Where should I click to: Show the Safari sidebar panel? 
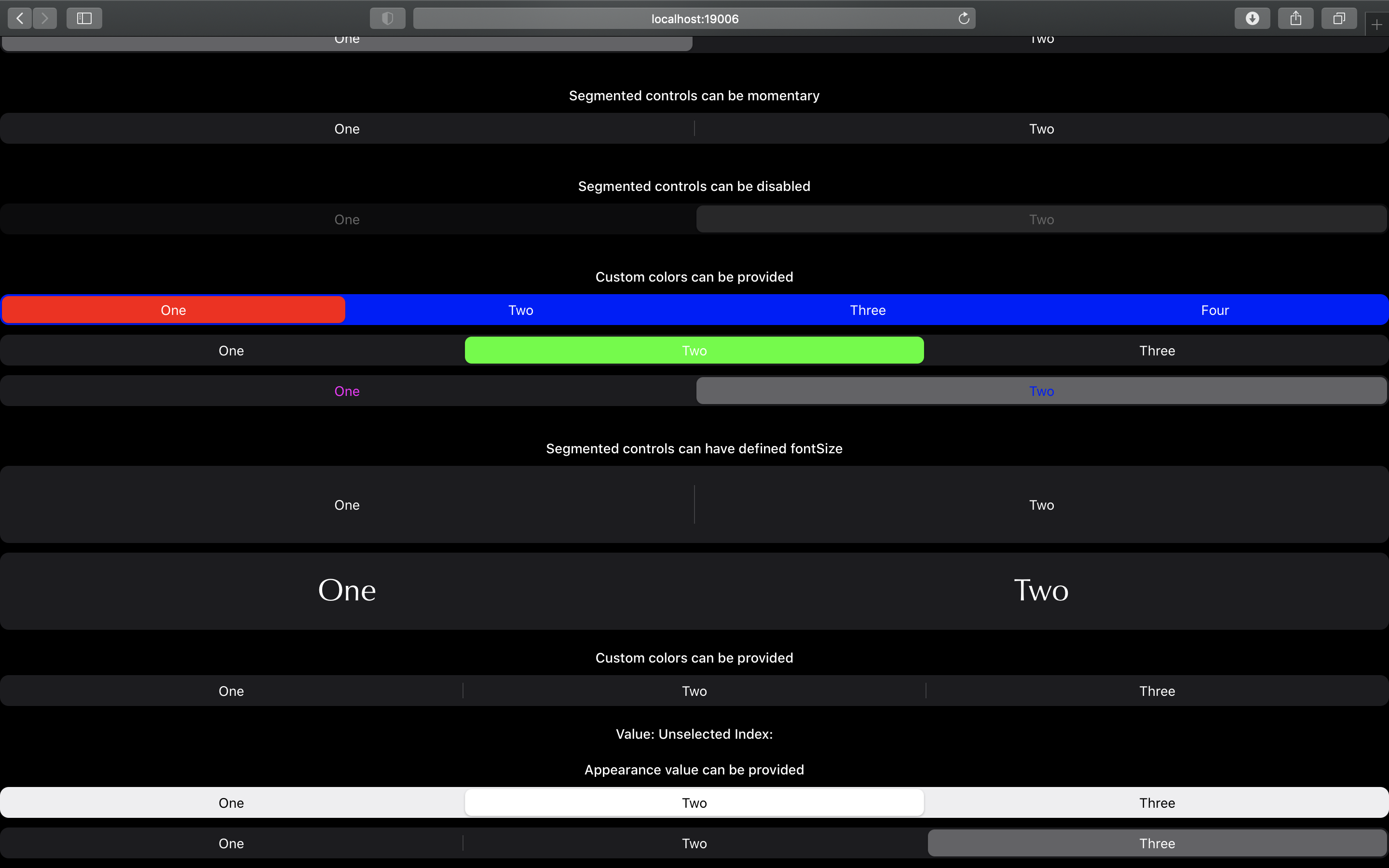point(84,18)
